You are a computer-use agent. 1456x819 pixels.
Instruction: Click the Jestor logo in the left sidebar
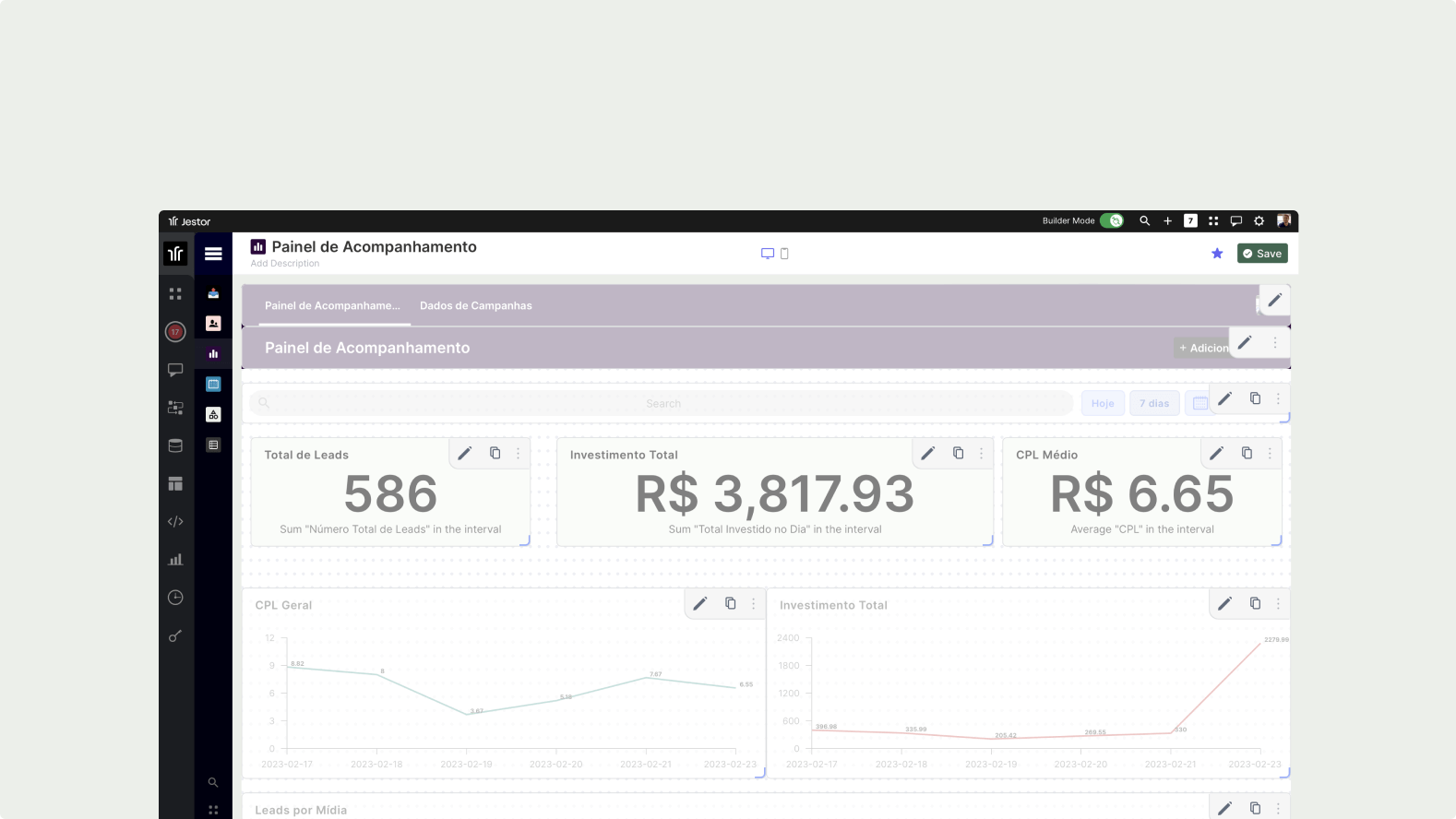tap(175, 254)
